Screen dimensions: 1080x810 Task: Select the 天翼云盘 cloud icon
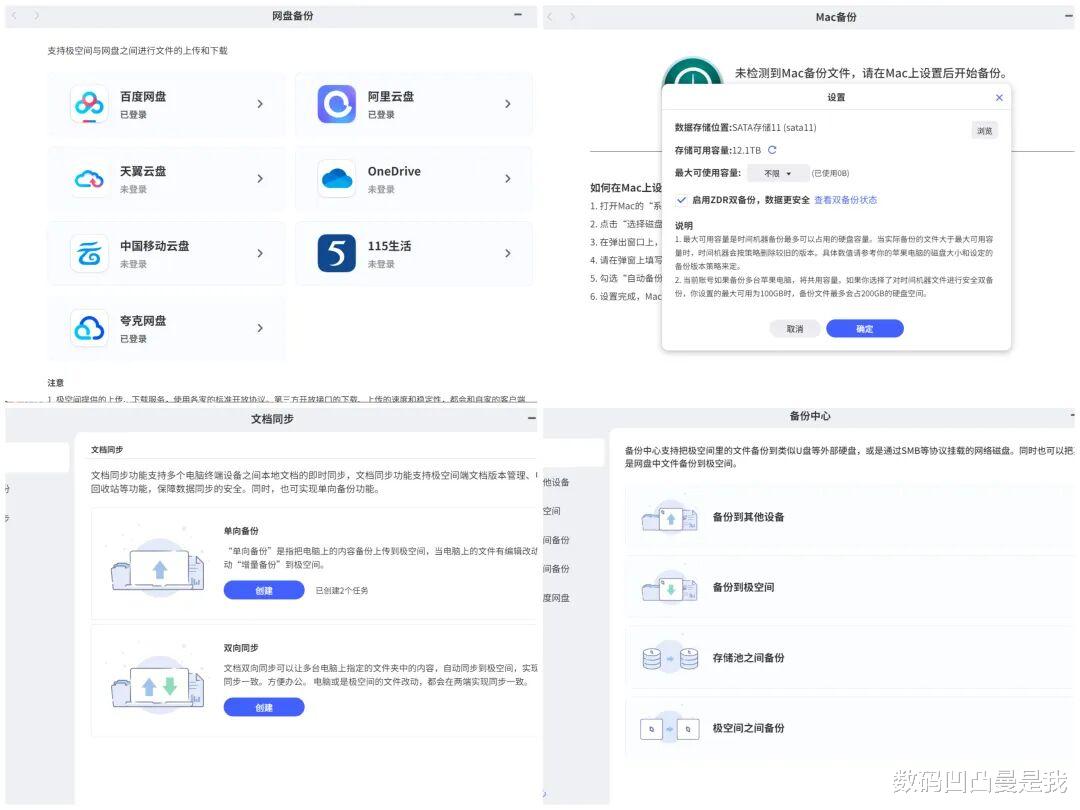pyautogui.click(x=90, y=179)
